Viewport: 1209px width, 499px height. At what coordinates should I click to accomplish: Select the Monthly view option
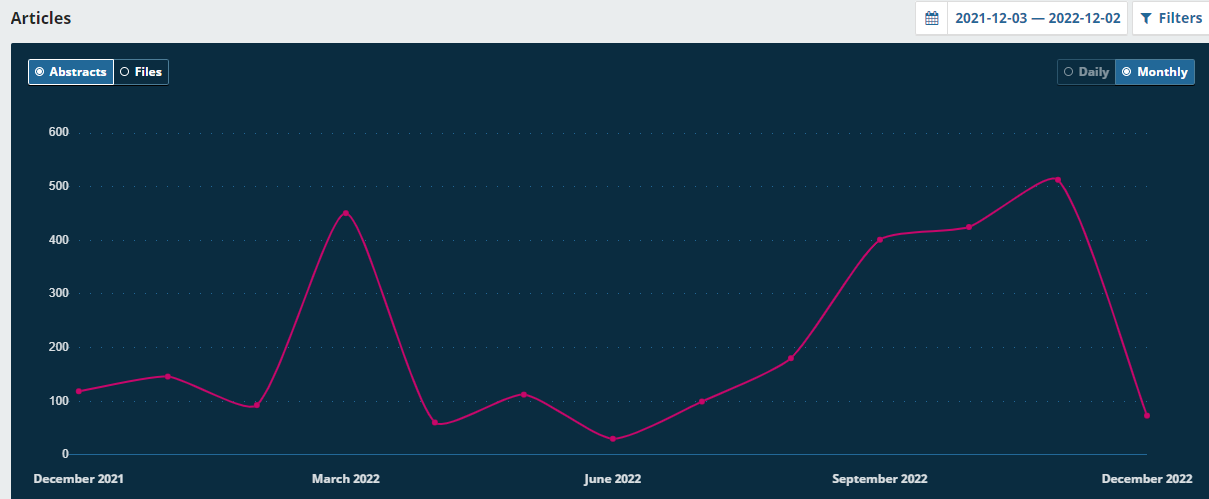pos(1155,72)
